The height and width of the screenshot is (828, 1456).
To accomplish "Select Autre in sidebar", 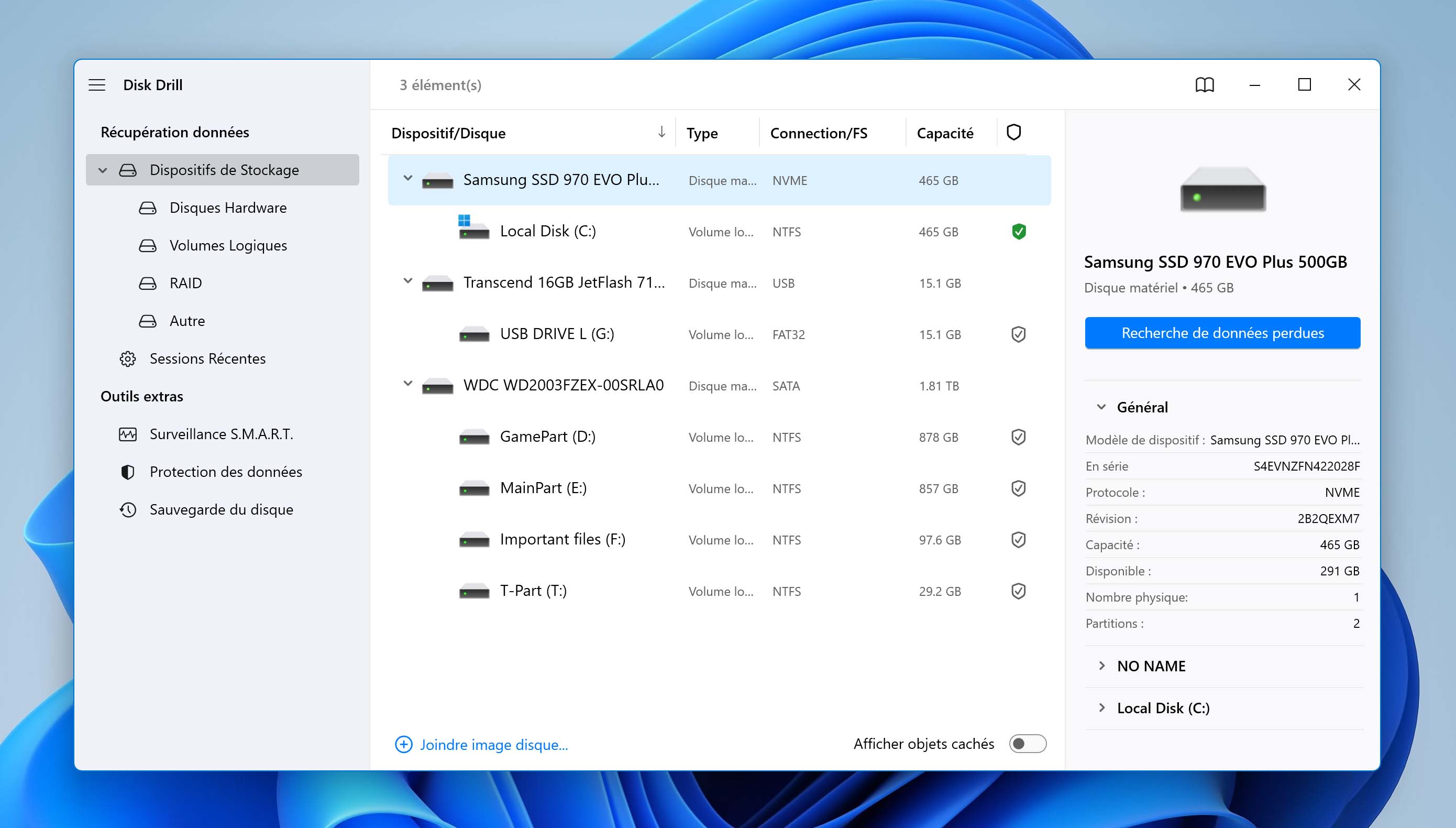I will tap(222, 321).
